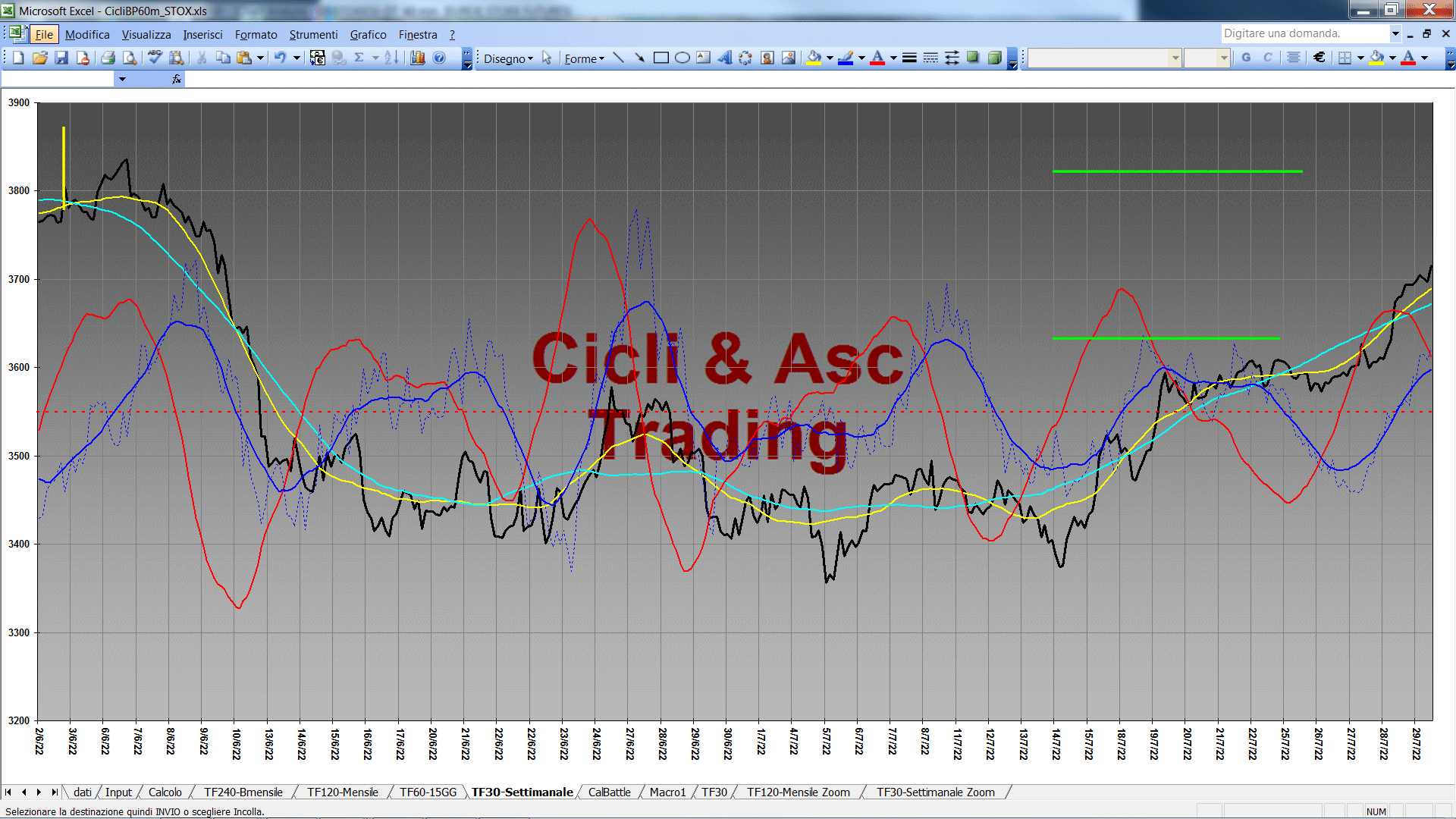This screenshot has width=1456, height=819.
Task: Click the Copy icon
Action: [x=223, y=58]
